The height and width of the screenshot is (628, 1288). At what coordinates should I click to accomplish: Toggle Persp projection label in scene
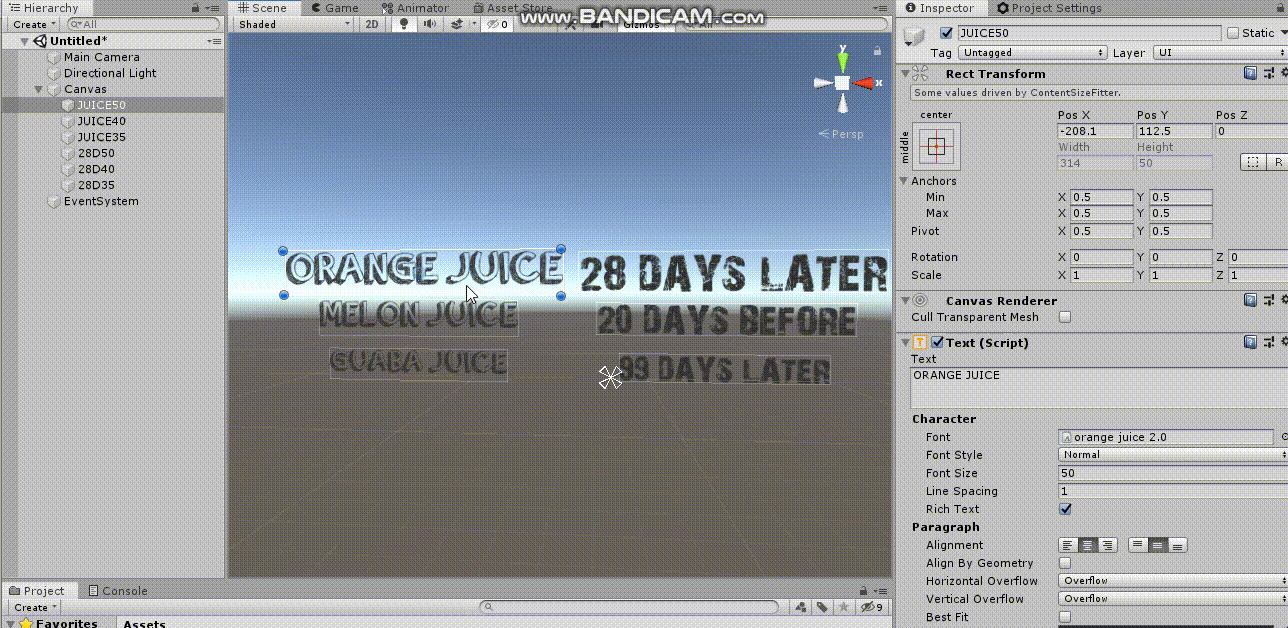point(840,134)
